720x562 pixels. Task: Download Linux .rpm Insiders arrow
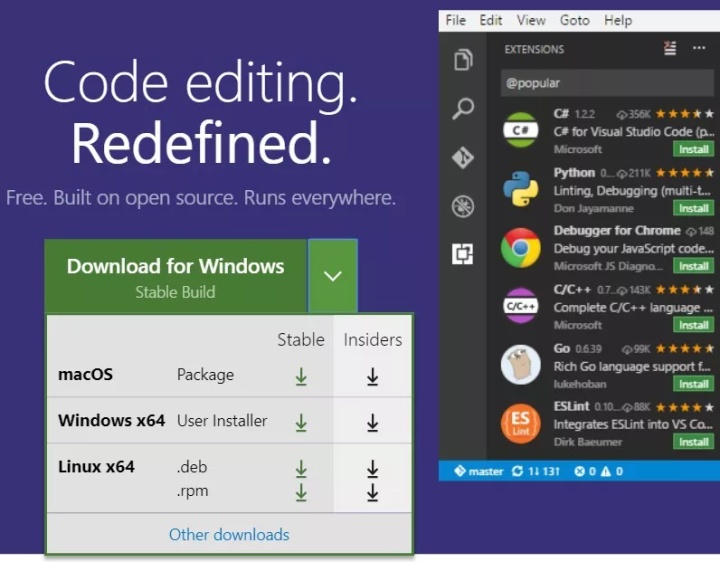pos(372,492)
